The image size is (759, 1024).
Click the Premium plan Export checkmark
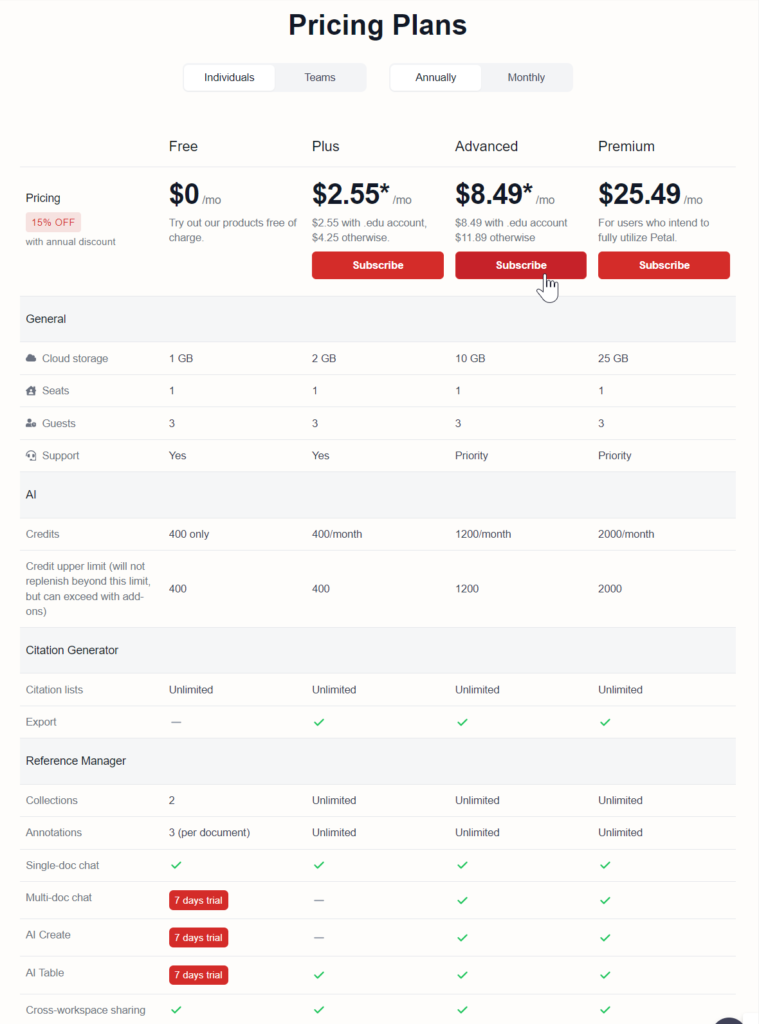tap(605, 722)
